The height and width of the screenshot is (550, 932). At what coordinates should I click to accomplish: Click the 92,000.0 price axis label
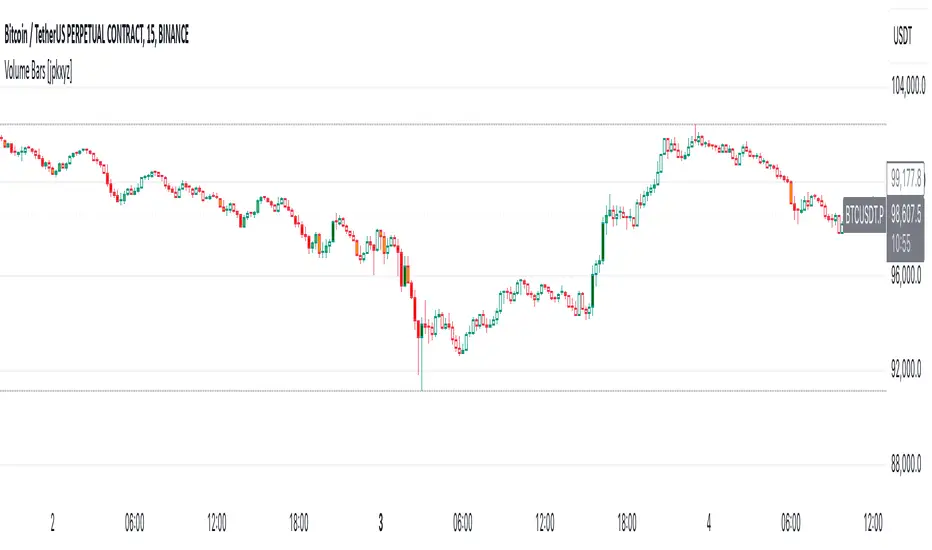pyautogui.click(x=907, y=371)
